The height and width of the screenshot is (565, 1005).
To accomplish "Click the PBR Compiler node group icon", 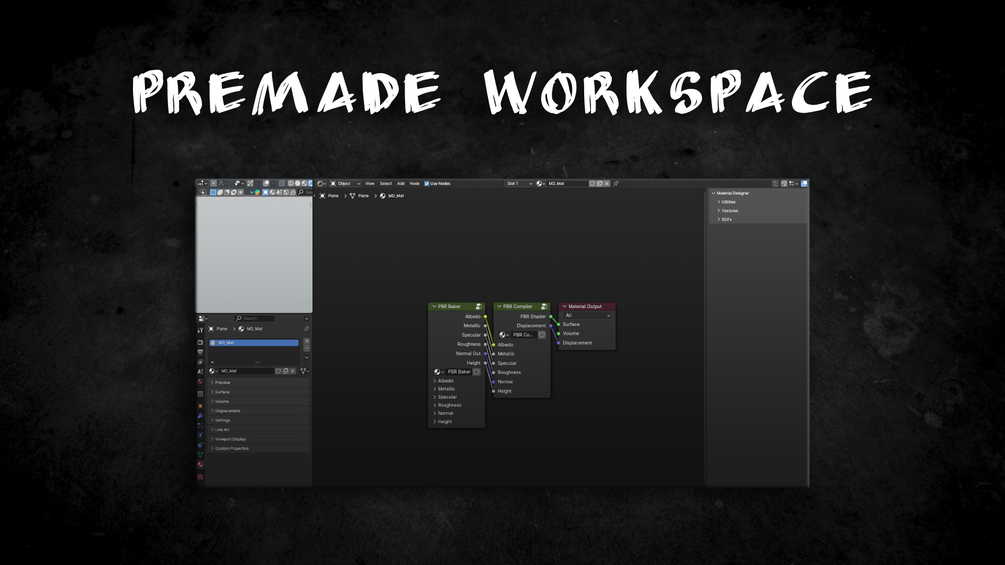I will click(544, 307).
